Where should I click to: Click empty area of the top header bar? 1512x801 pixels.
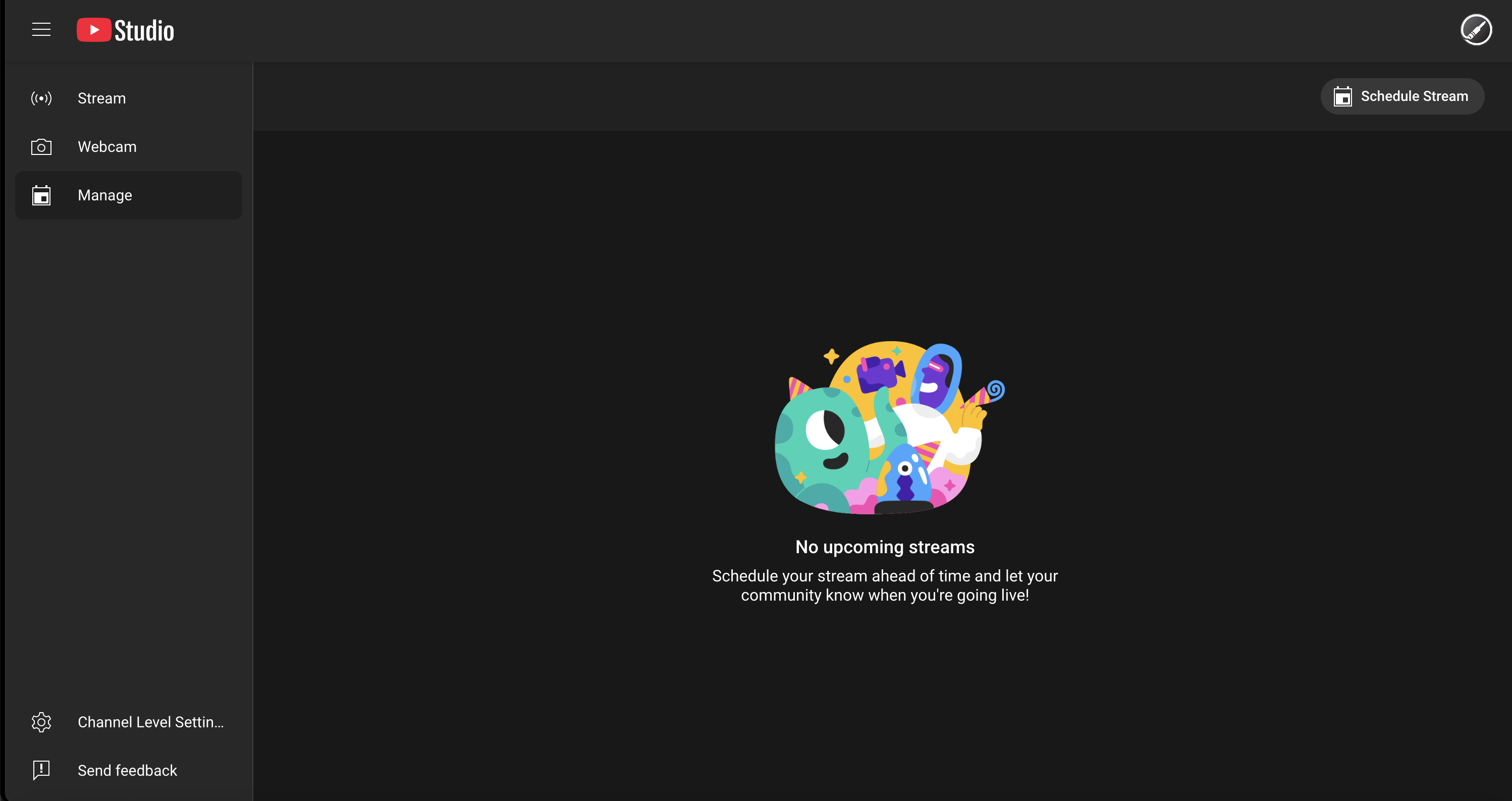pyautogui.click(x=763, y=30)
